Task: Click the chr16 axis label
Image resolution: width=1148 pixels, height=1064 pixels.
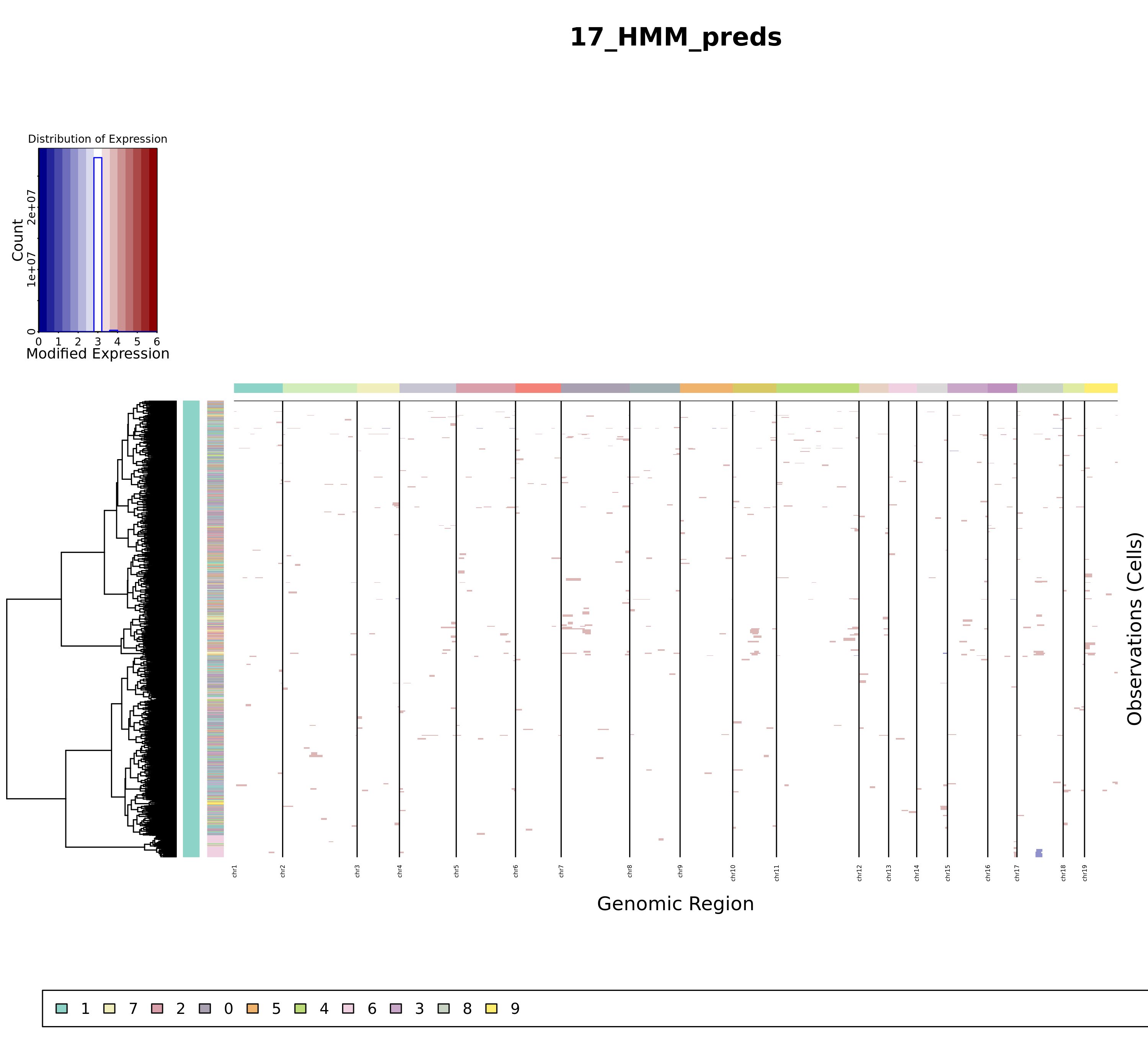Action: (988, 873)
